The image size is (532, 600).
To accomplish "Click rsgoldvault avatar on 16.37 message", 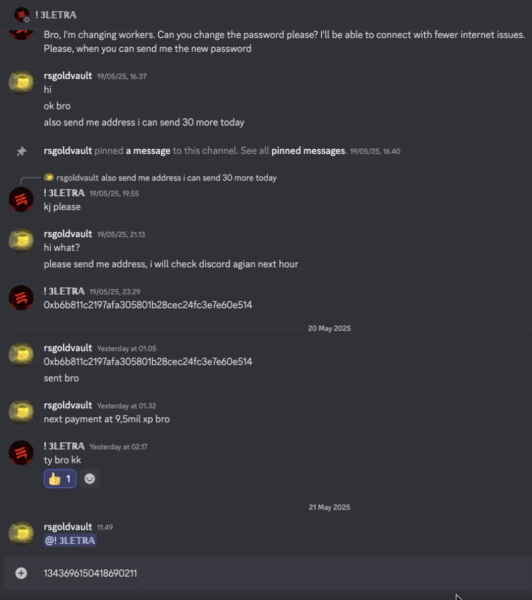I will 21,82.
